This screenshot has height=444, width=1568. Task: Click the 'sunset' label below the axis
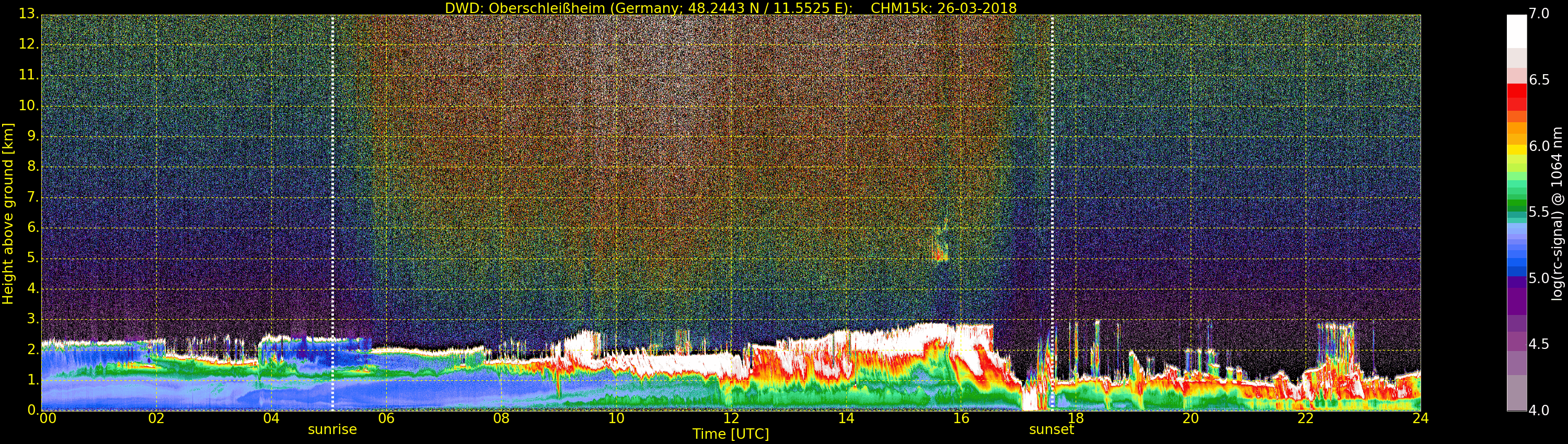pyautogui.click(x=1051, y=429)
